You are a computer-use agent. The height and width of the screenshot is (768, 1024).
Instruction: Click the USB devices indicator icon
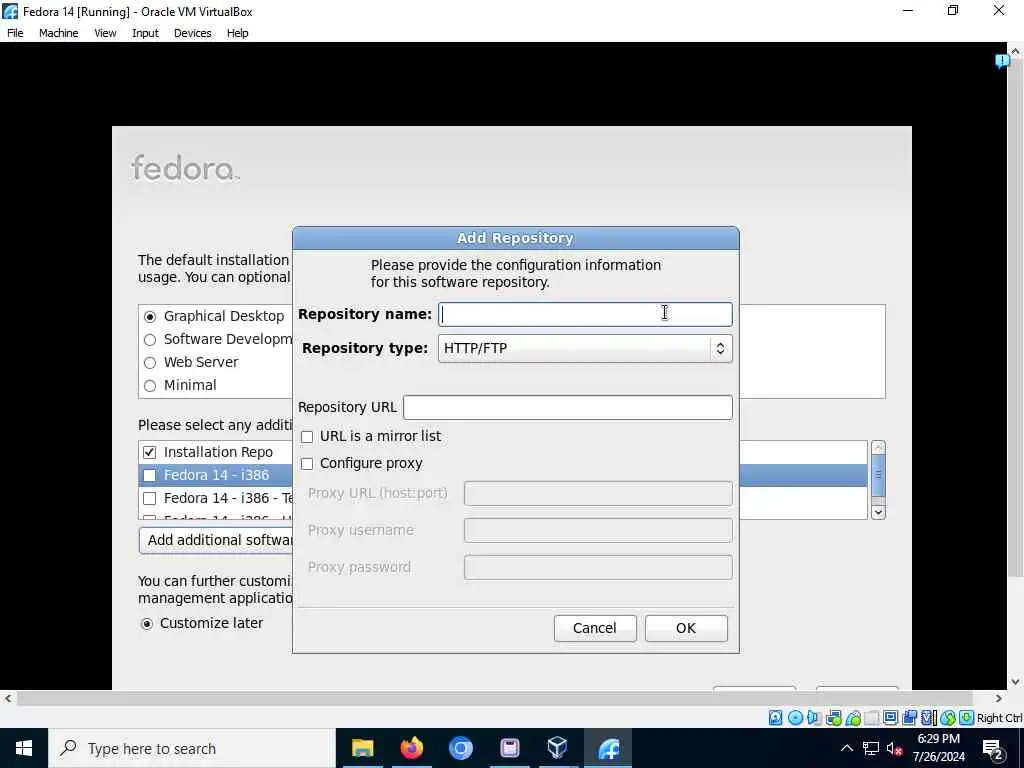853,718
